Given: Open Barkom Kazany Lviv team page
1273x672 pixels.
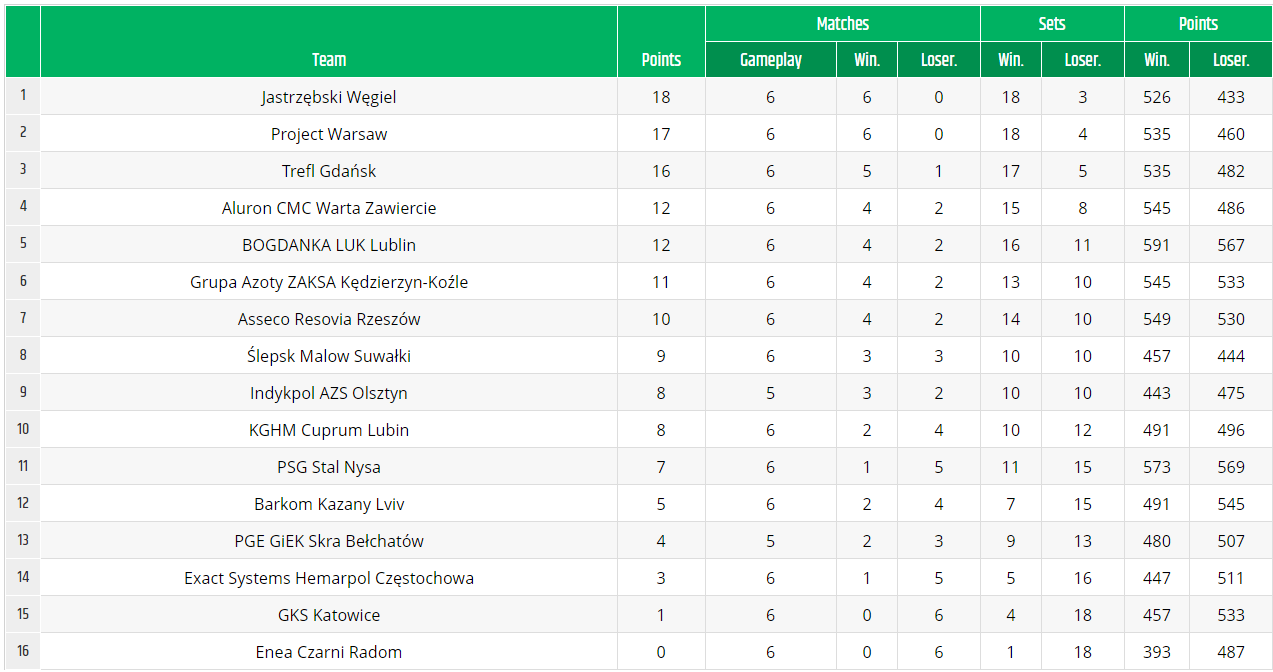Looking at the screenshot, I should (329, 504).
